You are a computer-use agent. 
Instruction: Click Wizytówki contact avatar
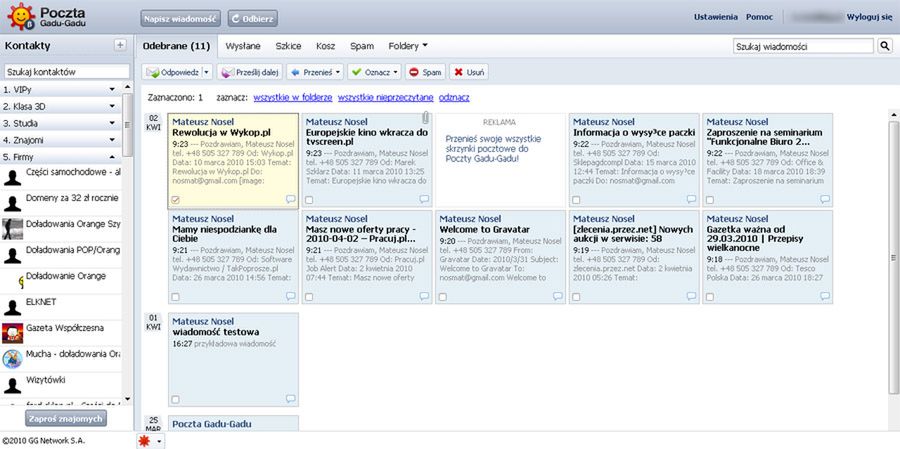tap(13, 385)
